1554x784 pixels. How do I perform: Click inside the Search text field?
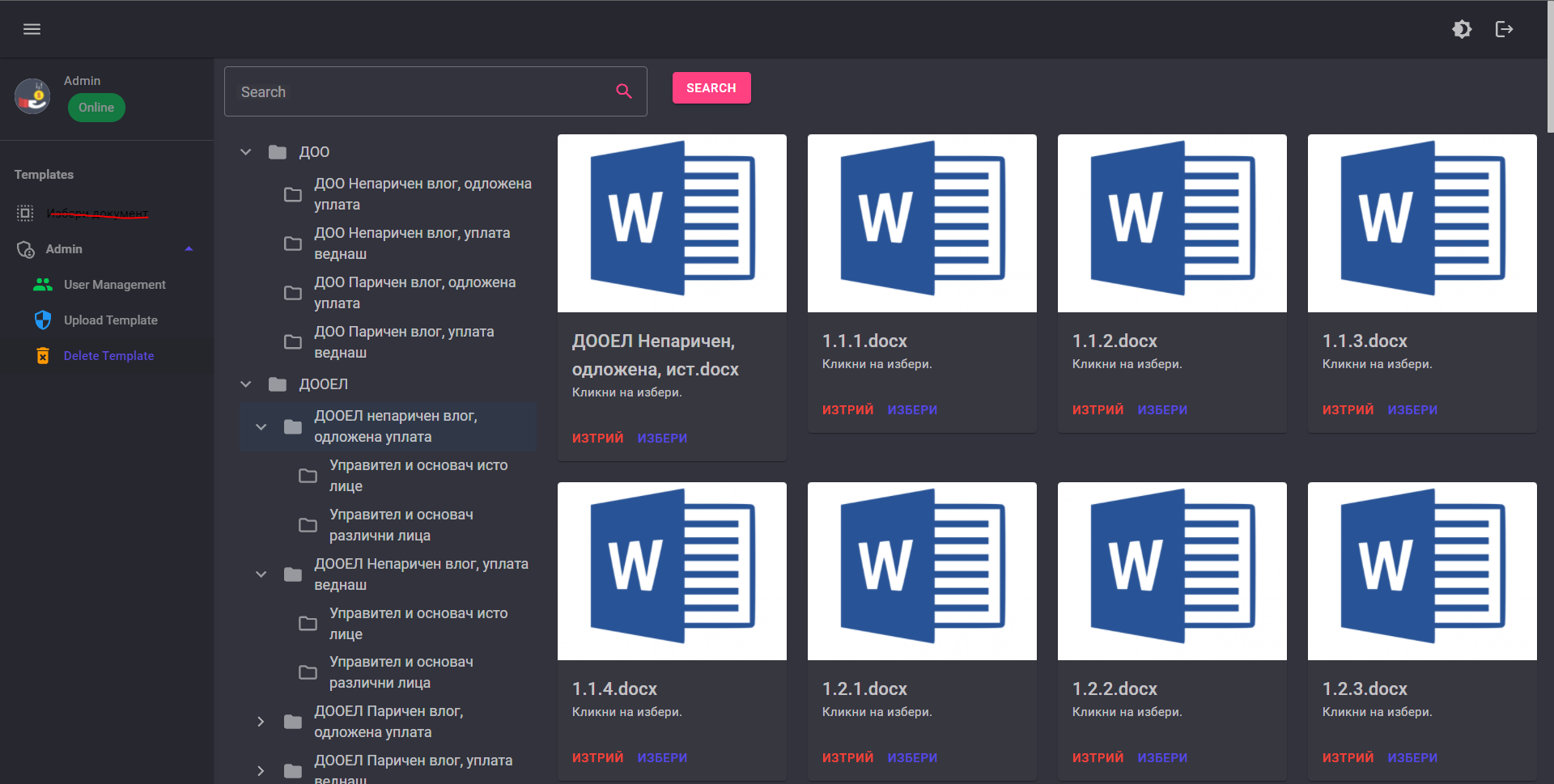(405, 91)
